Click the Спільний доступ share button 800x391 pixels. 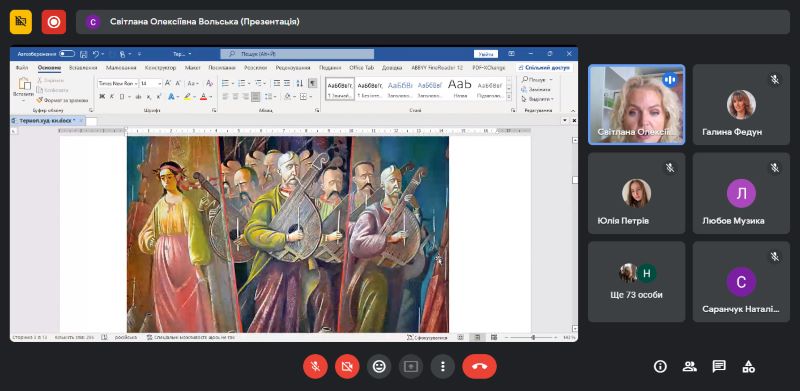tap(544, 67)
